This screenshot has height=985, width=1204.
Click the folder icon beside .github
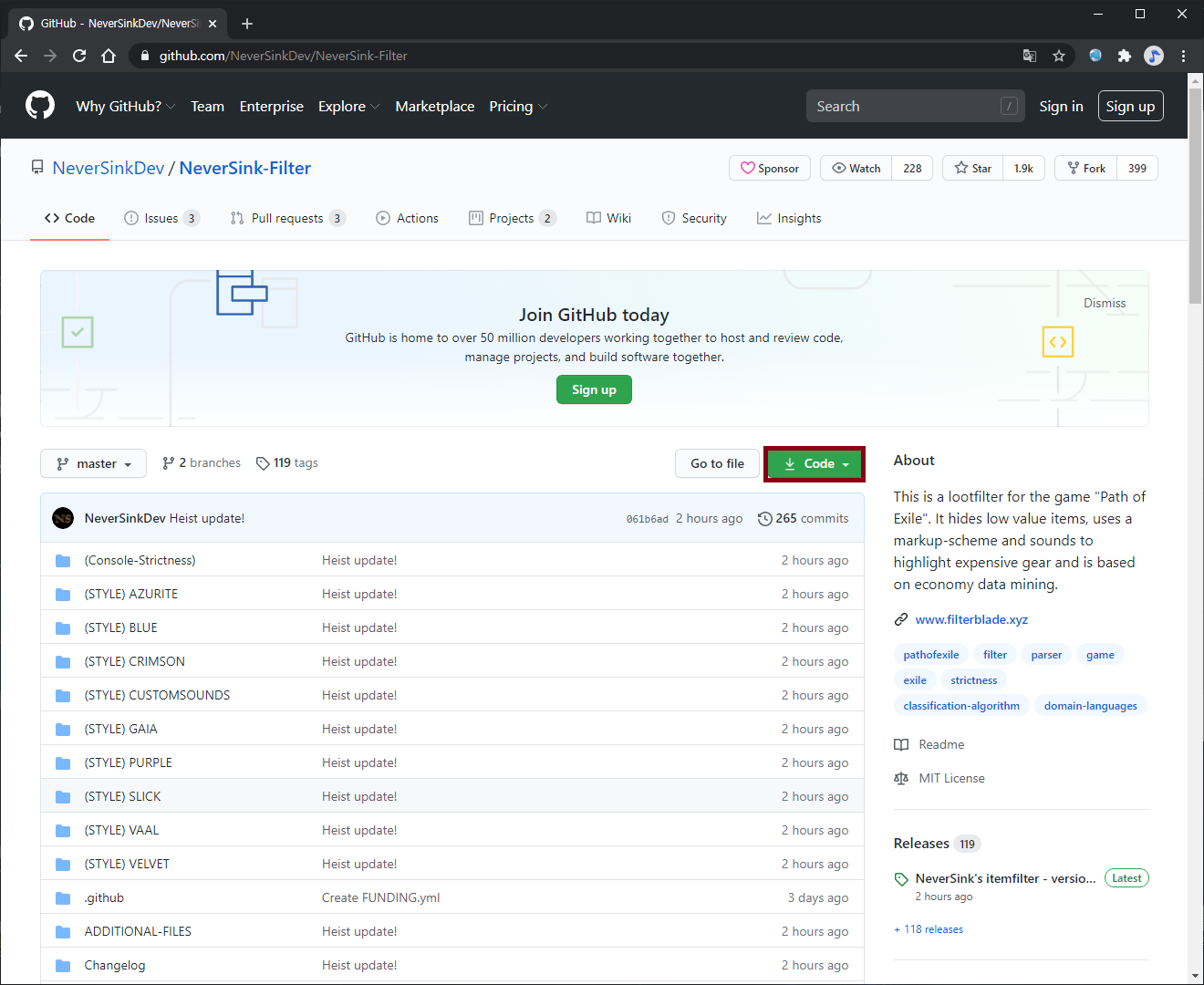click(x=63, y=897)
